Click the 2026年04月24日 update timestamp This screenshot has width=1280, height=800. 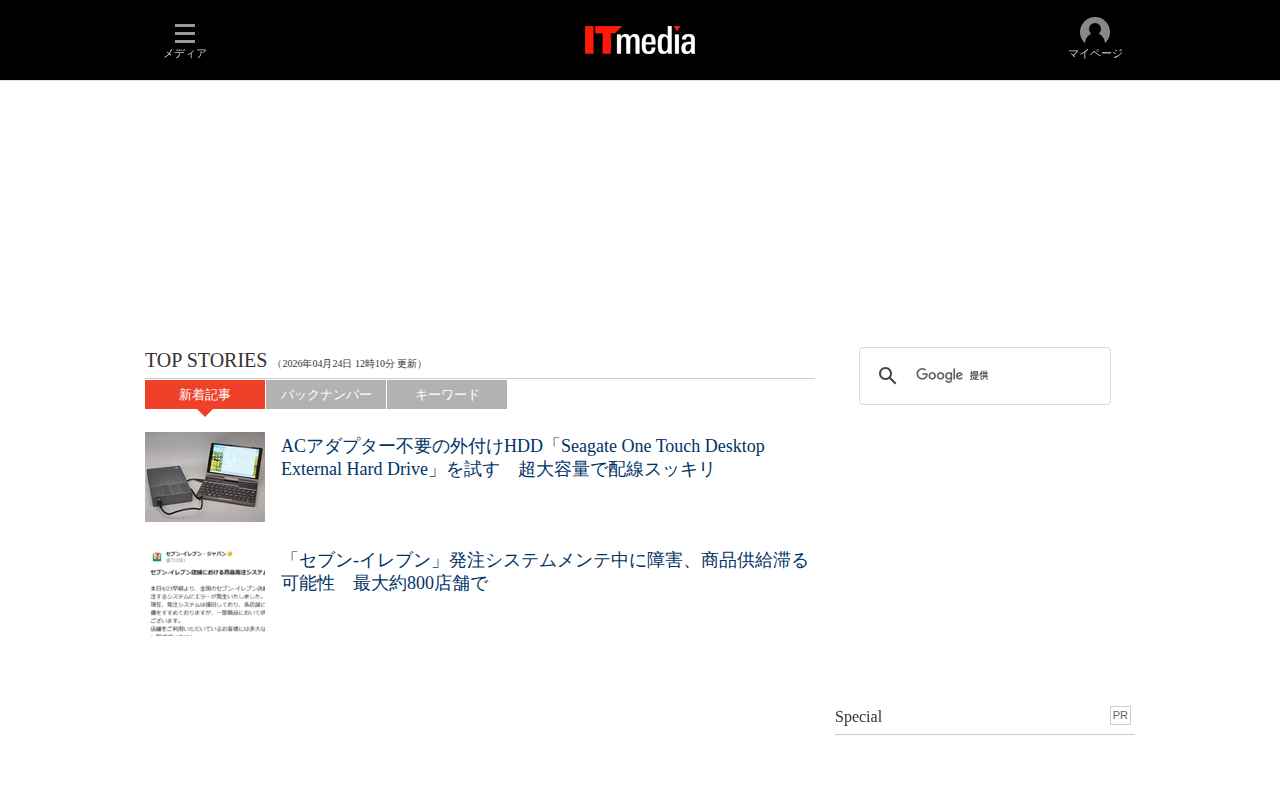tap(350, 364)
